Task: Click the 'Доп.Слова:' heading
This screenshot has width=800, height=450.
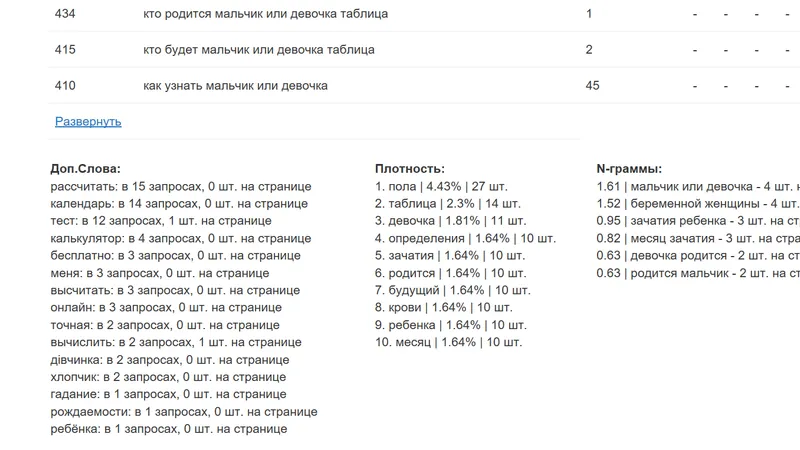Action: tap(85, 169)
